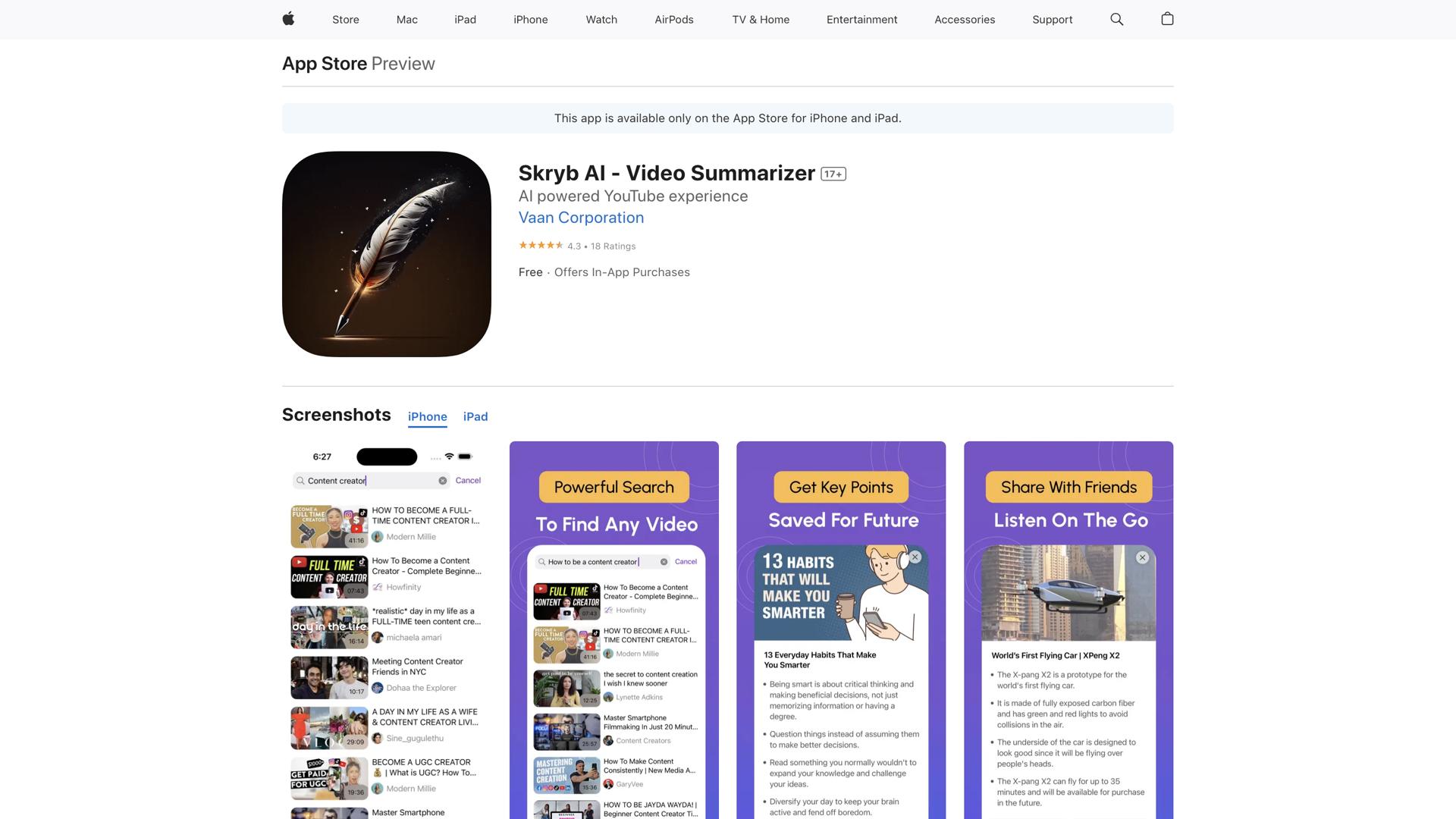Close the flying car summary card
Image resolution: width=1456 pixels, height=819 pixels.
[x=1143, y=557]
